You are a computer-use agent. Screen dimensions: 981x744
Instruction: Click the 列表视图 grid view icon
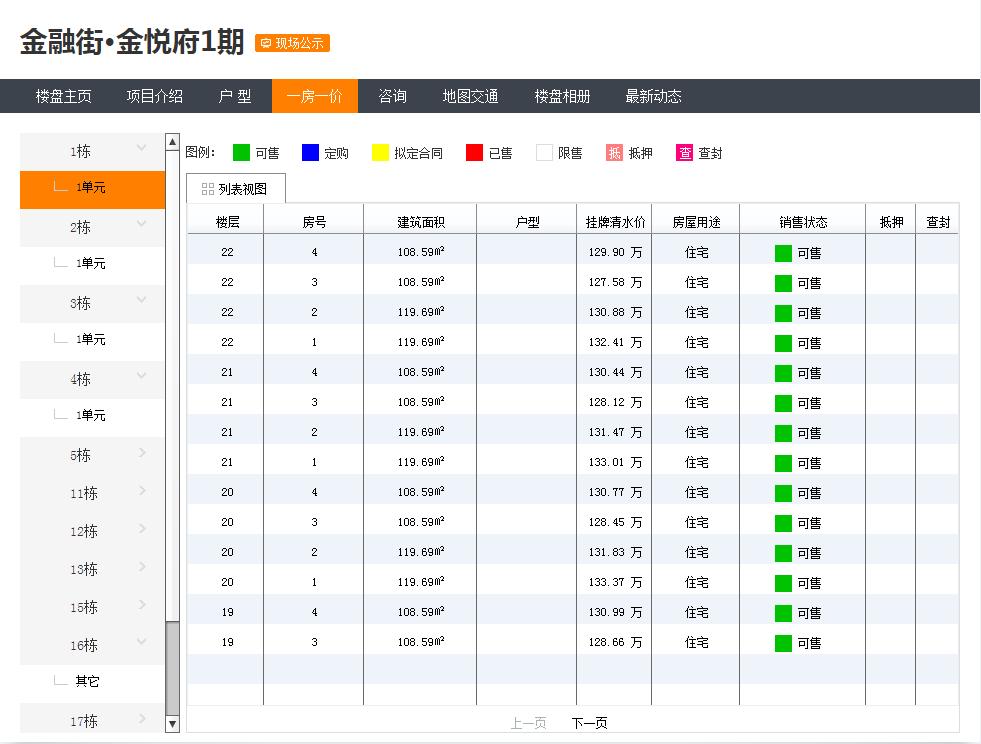[208, 189]
